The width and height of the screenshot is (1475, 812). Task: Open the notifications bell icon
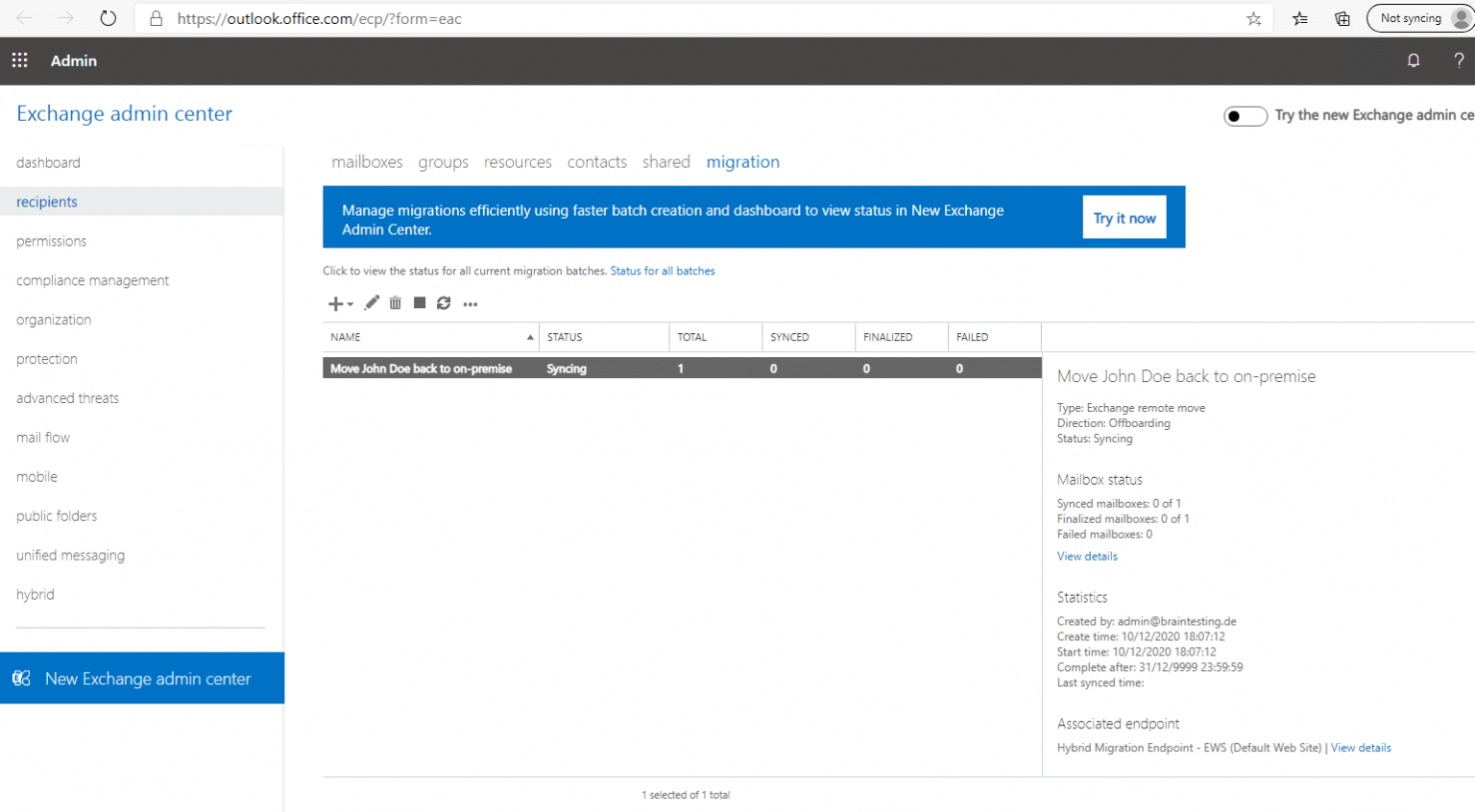click(1413, 60)
